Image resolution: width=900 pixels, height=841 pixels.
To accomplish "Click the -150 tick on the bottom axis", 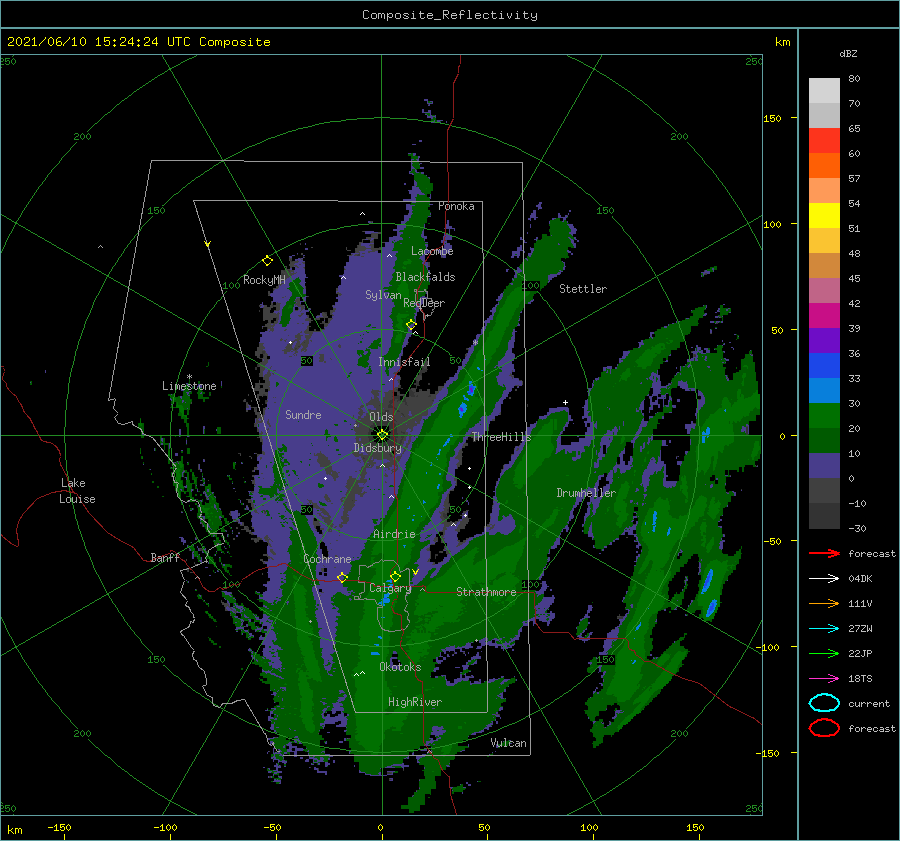I will tap(59, 827).
